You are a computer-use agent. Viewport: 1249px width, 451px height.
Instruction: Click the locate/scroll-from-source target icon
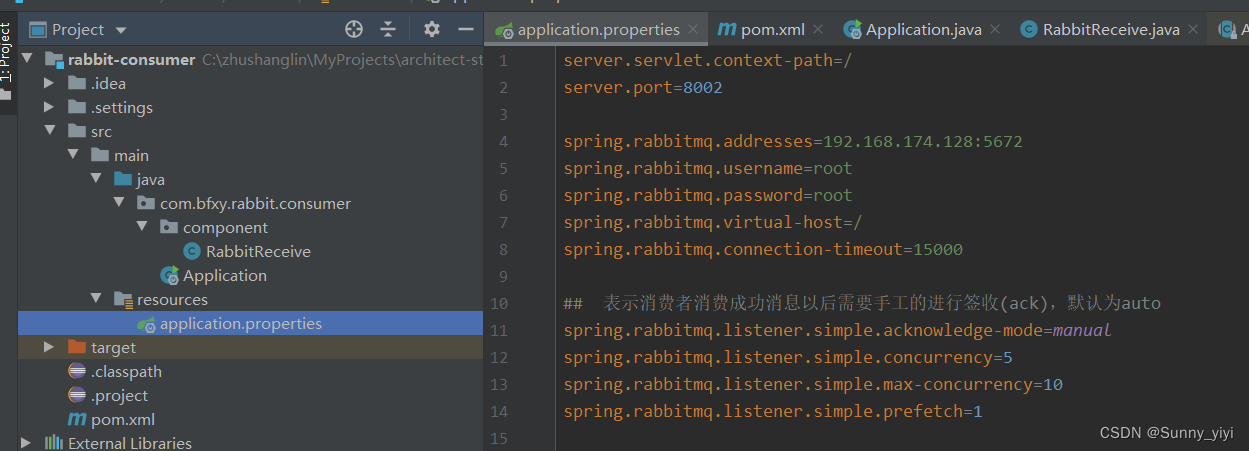click(354, 29)
